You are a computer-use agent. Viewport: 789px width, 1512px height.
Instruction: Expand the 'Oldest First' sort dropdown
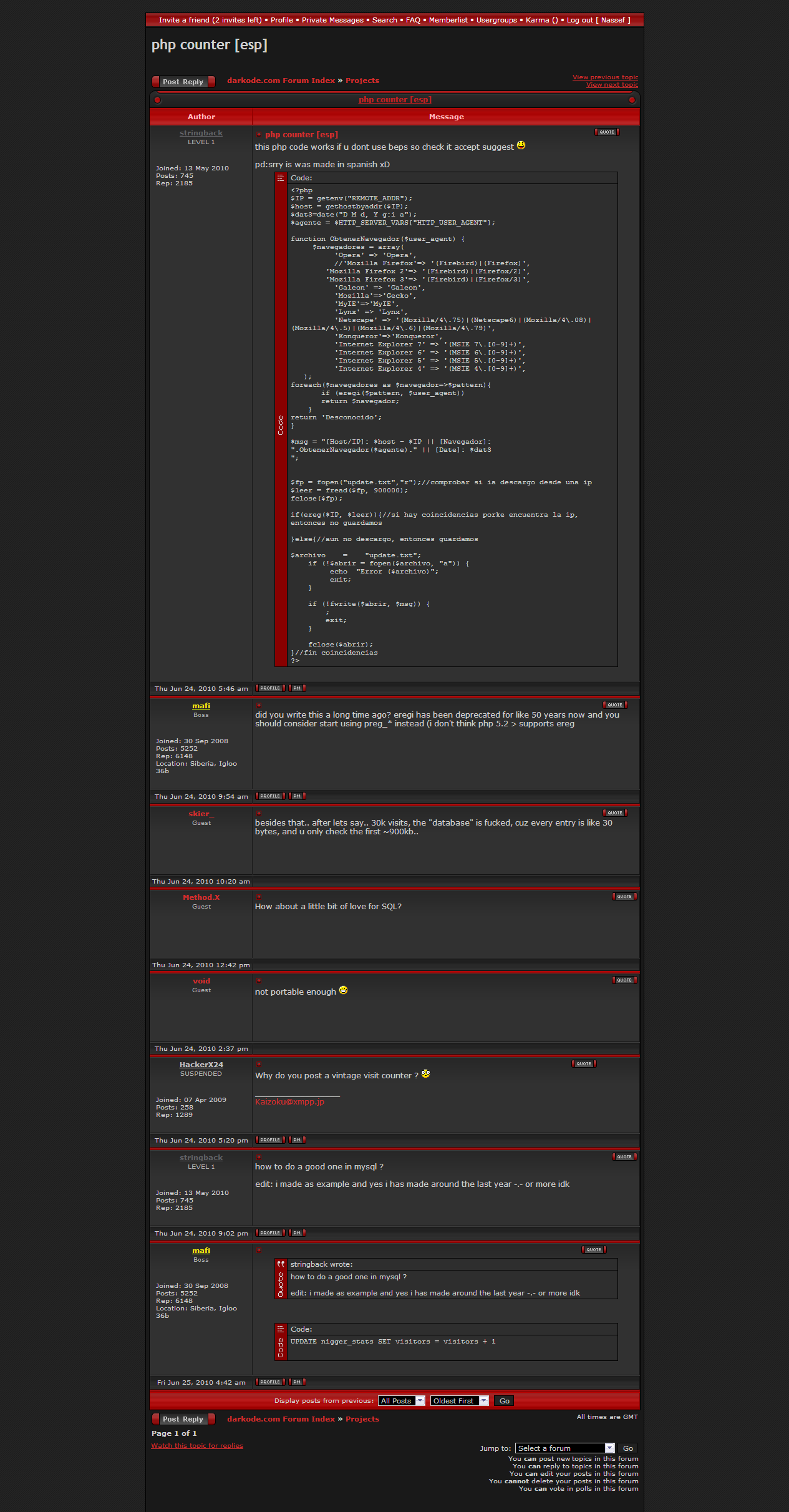459,1401
